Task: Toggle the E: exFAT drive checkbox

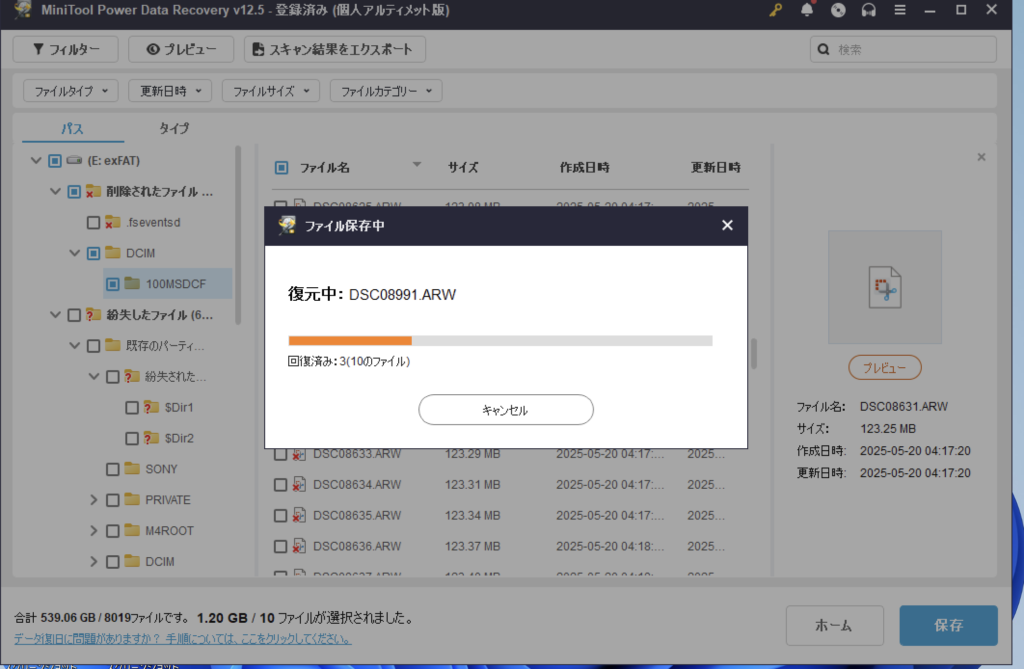Action: 55,161
